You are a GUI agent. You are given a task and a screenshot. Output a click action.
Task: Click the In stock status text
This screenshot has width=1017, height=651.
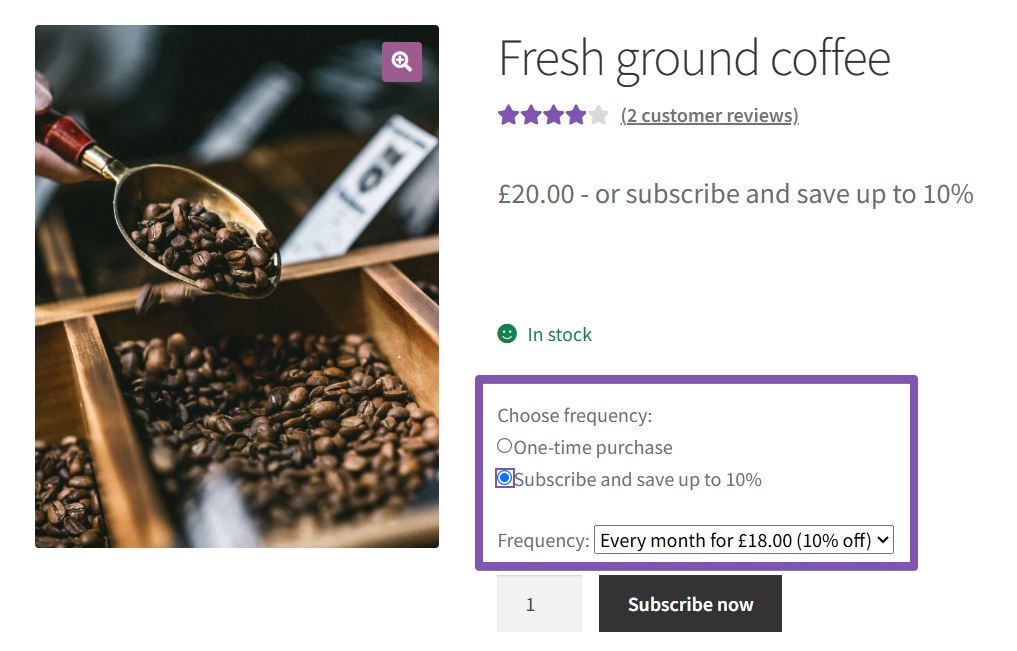[559, 334]
